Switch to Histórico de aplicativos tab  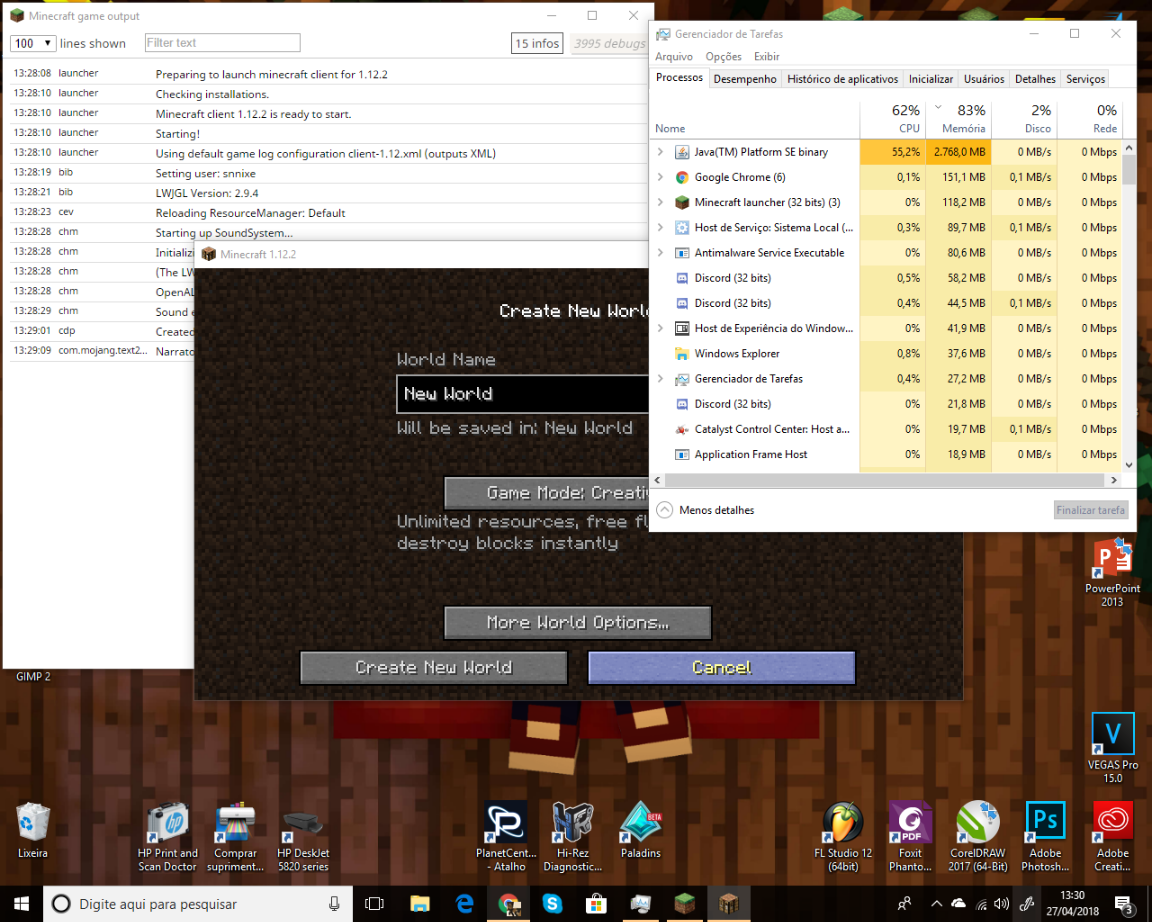[843, 79]
